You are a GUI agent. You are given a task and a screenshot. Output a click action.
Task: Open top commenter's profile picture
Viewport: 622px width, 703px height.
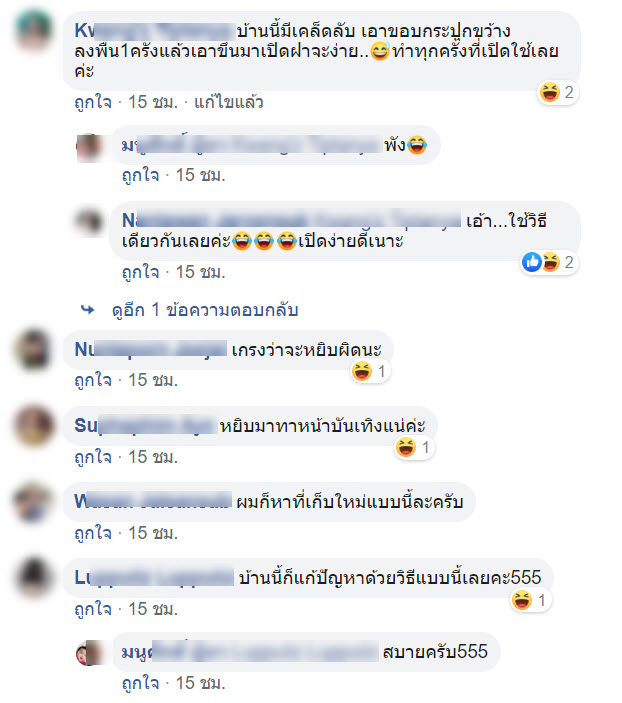[34, 32]
